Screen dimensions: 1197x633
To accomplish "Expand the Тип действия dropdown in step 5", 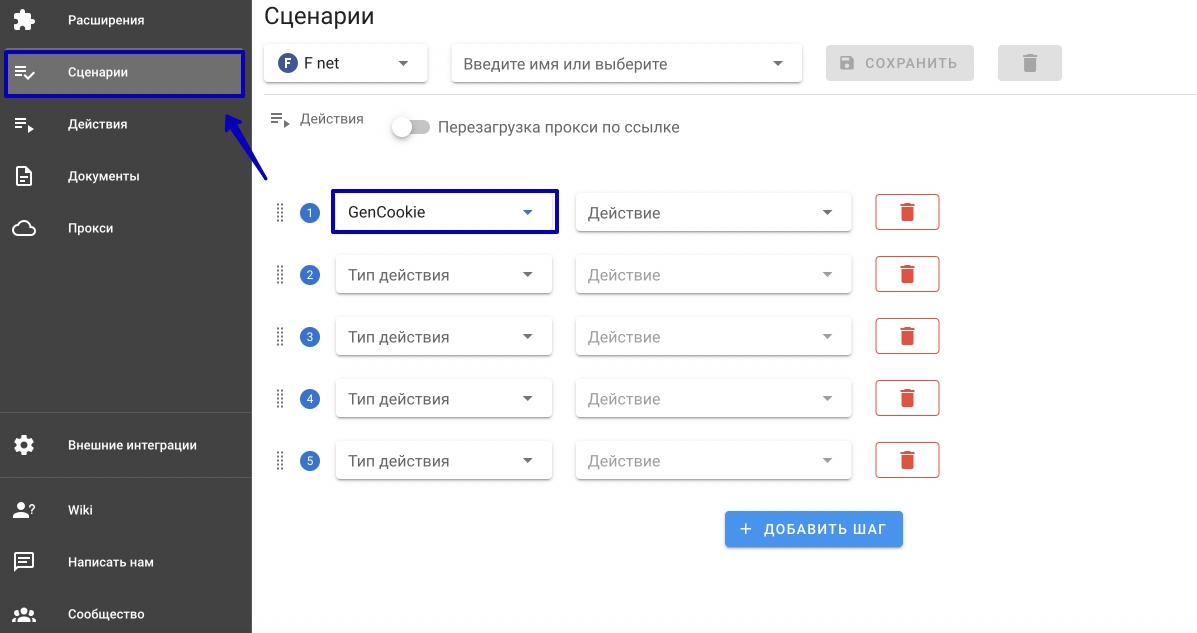I will point(444,460).
